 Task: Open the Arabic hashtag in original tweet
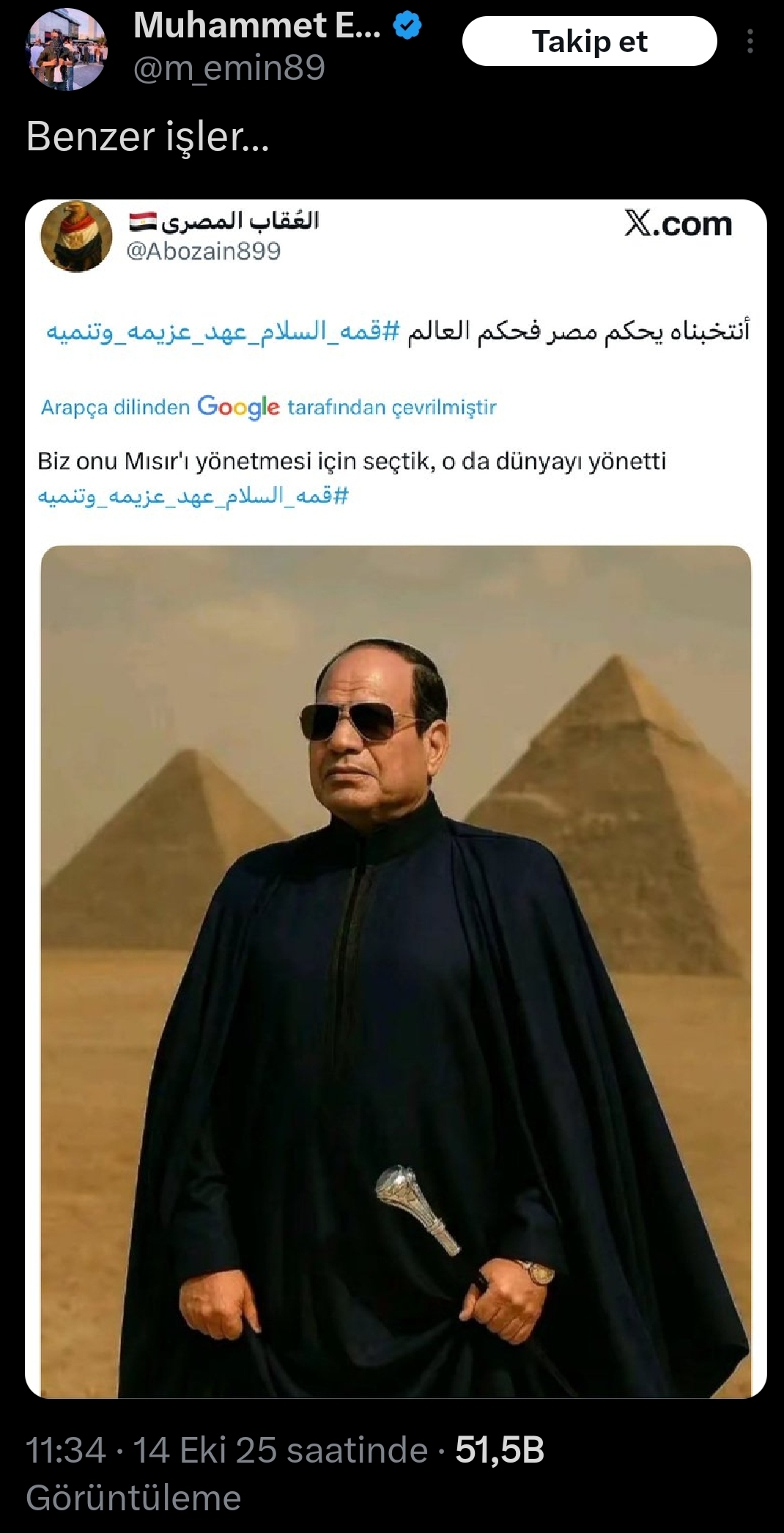pyautogui.click(x=223, y=331)
